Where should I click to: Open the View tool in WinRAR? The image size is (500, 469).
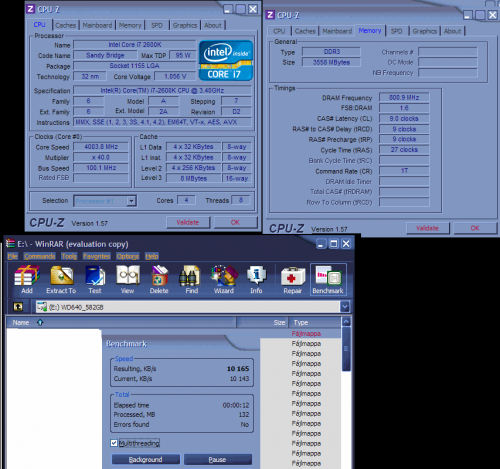click(x=128, y=279)
